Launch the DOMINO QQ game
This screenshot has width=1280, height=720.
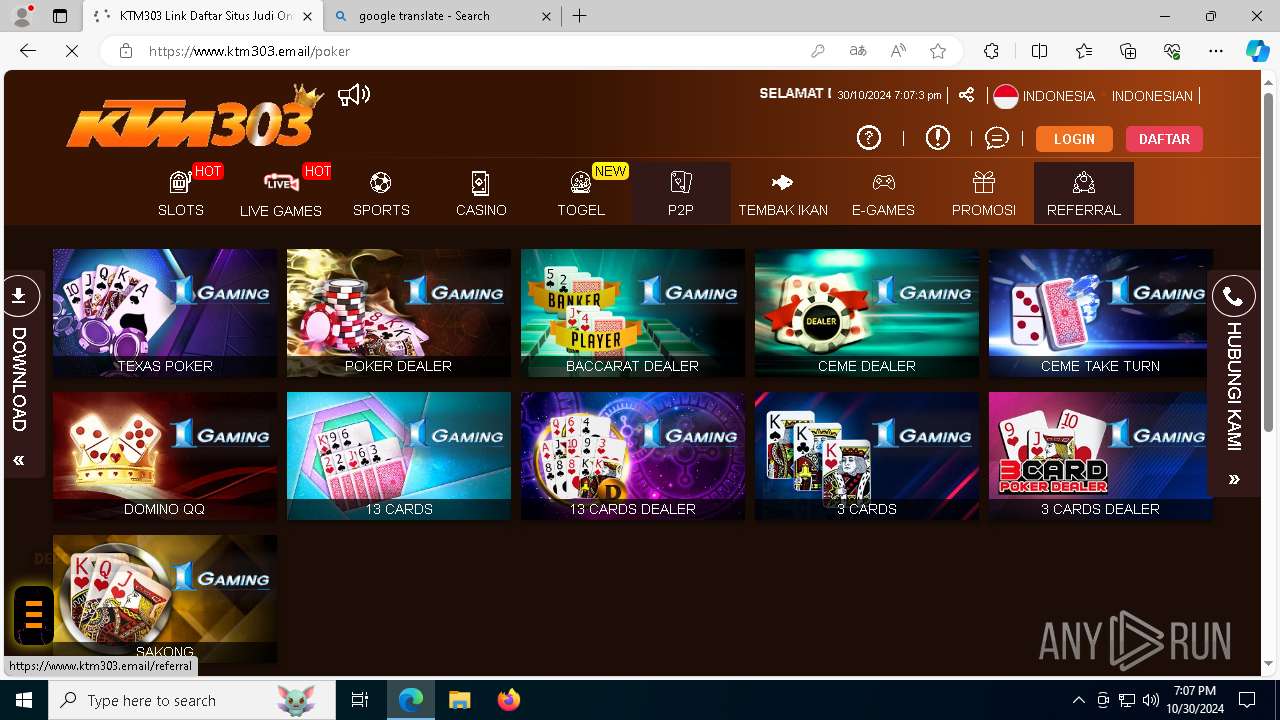[x=165, y=456]
